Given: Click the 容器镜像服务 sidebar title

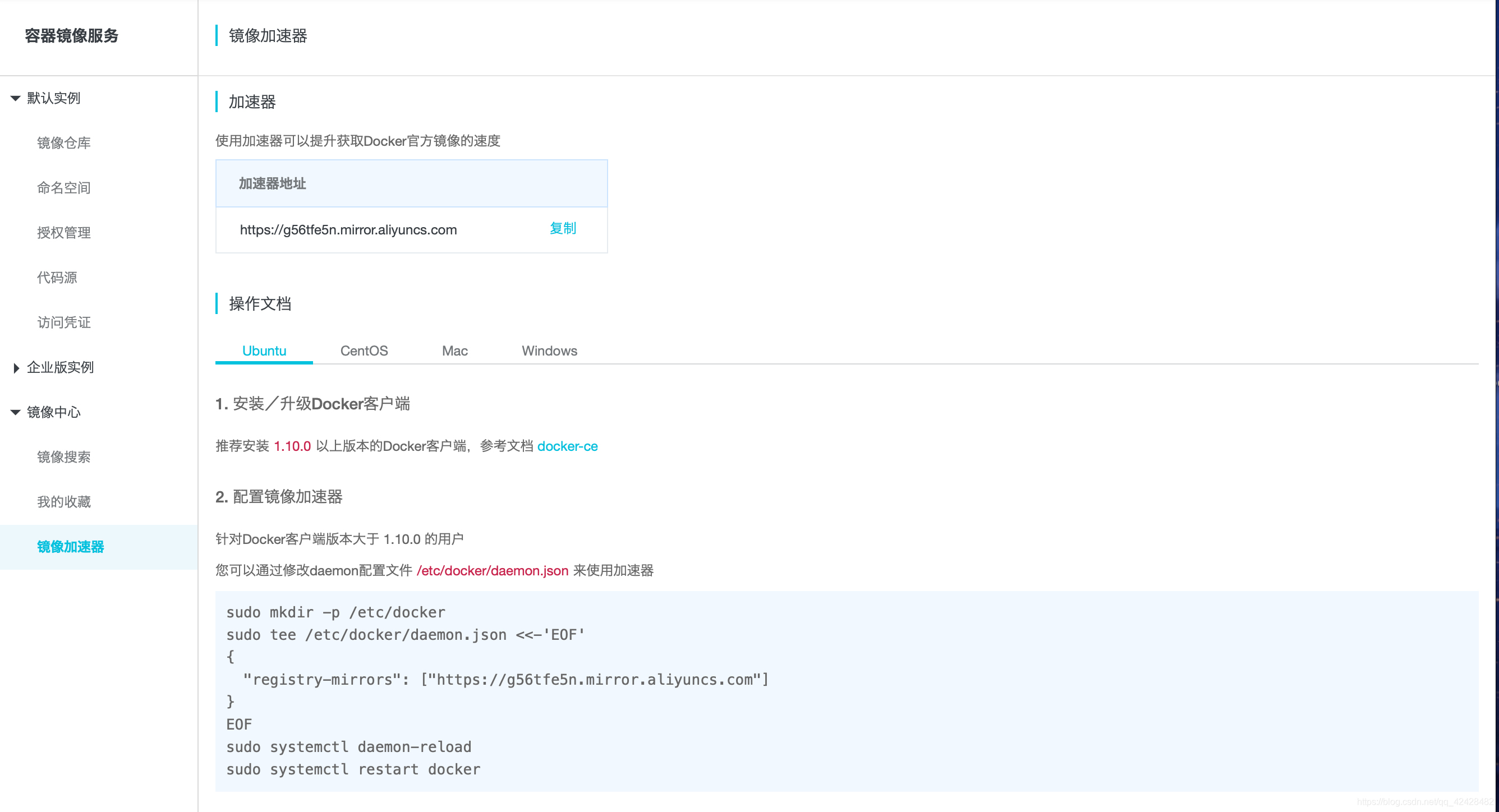Looking at the screenshot, I should (72, 36).
